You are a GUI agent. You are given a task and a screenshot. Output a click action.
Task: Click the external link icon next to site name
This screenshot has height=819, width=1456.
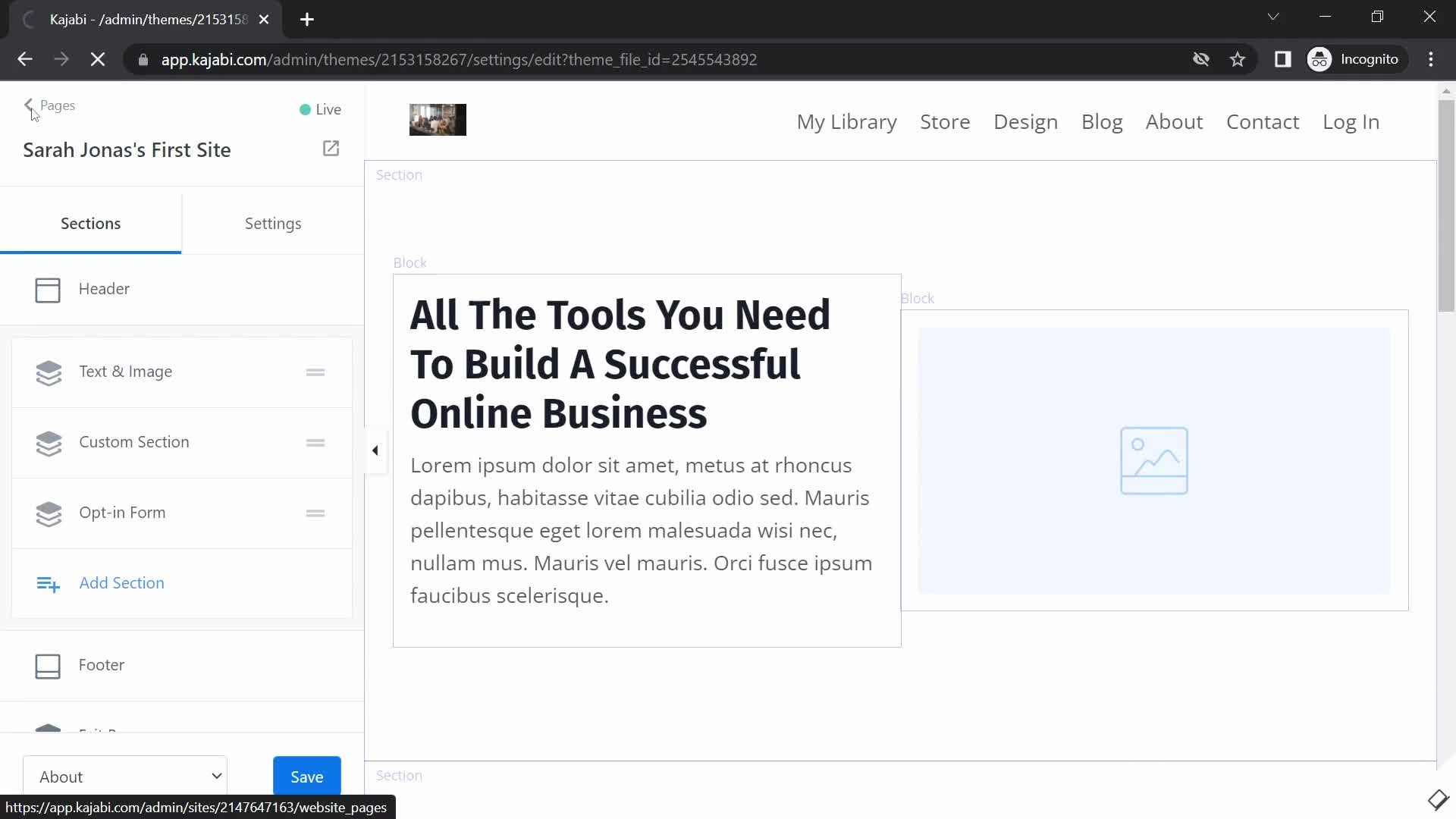(x=331, y=149)
